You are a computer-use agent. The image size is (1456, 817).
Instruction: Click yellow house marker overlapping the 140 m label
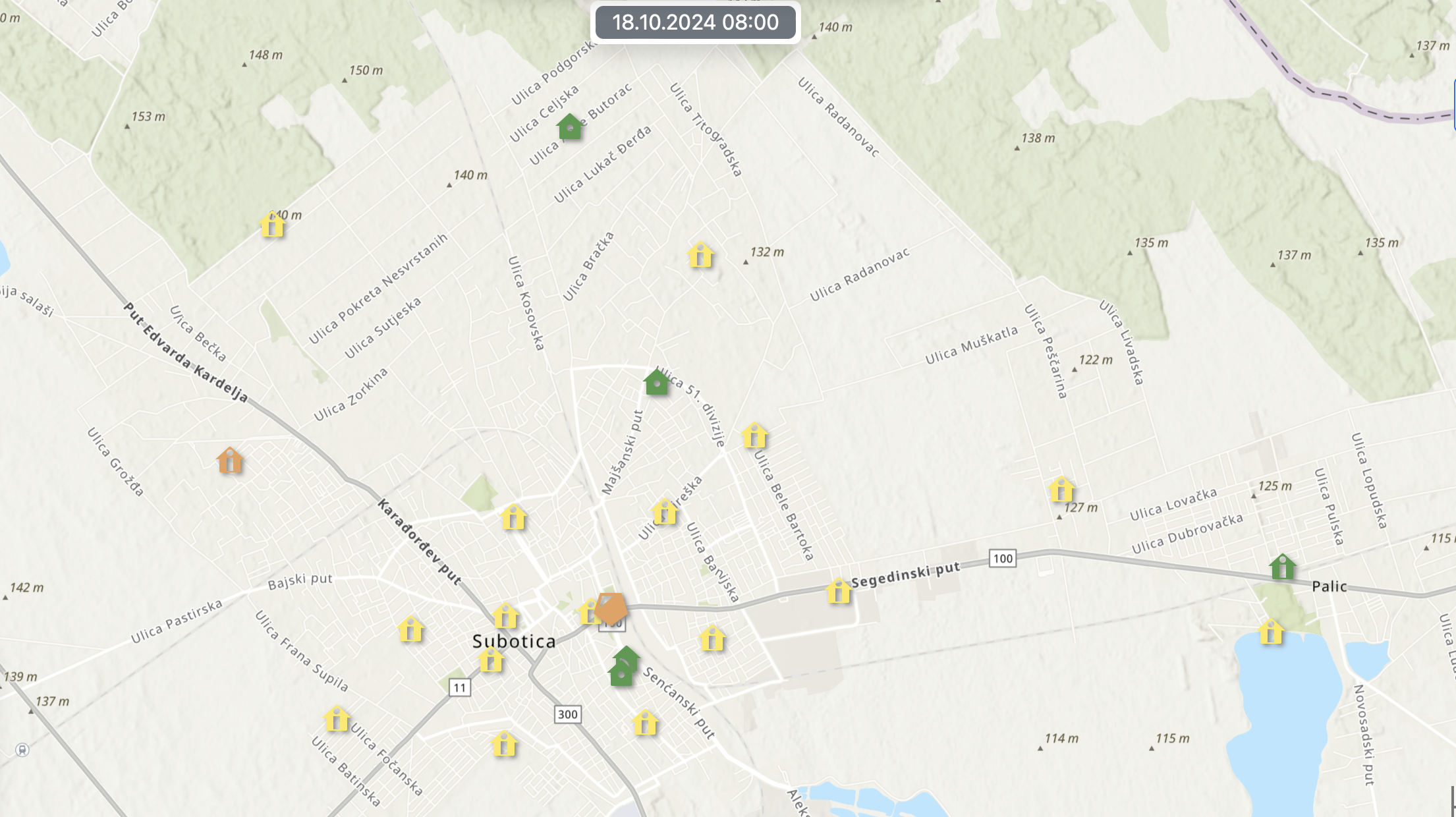point(272,225)
